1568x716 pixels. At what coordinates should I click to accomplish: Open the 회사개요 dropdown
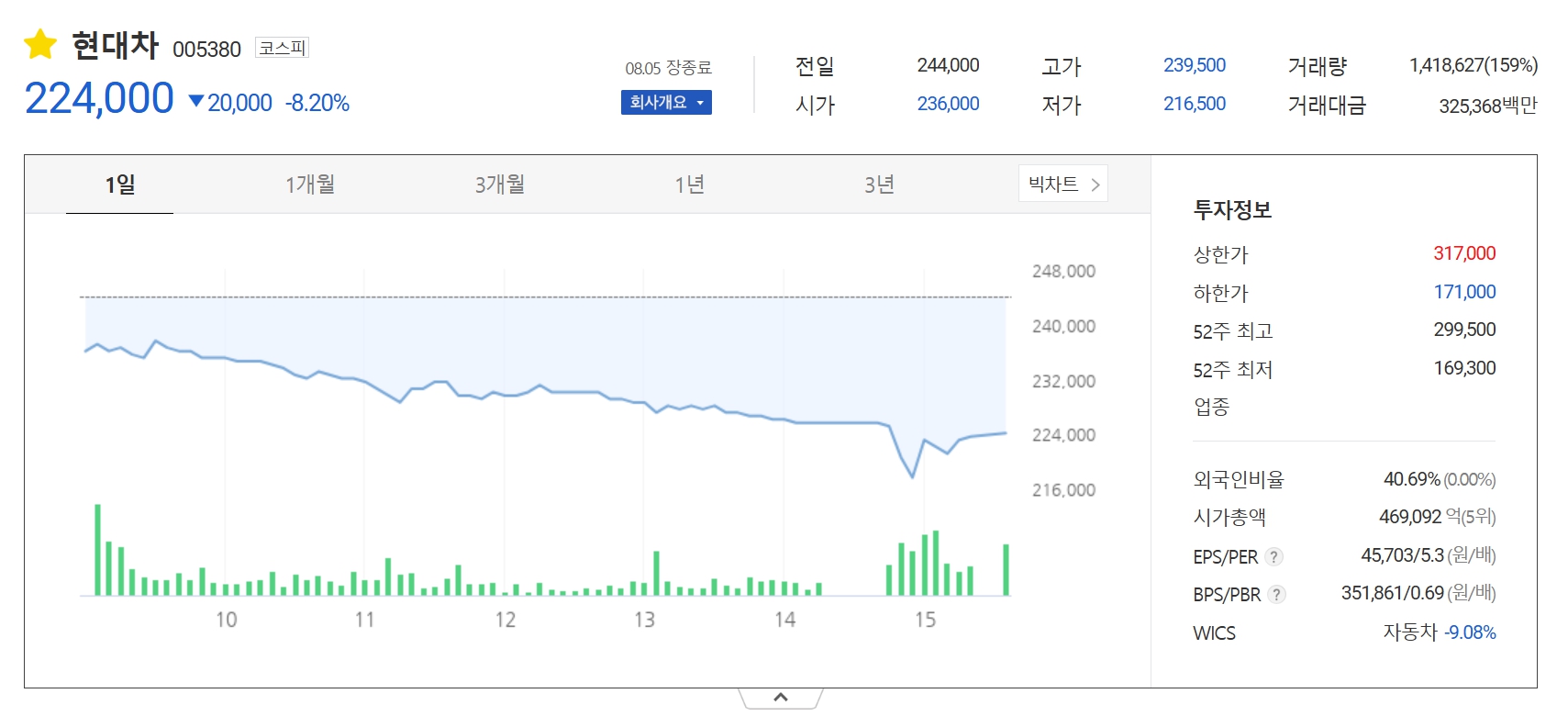pos(666,103)
